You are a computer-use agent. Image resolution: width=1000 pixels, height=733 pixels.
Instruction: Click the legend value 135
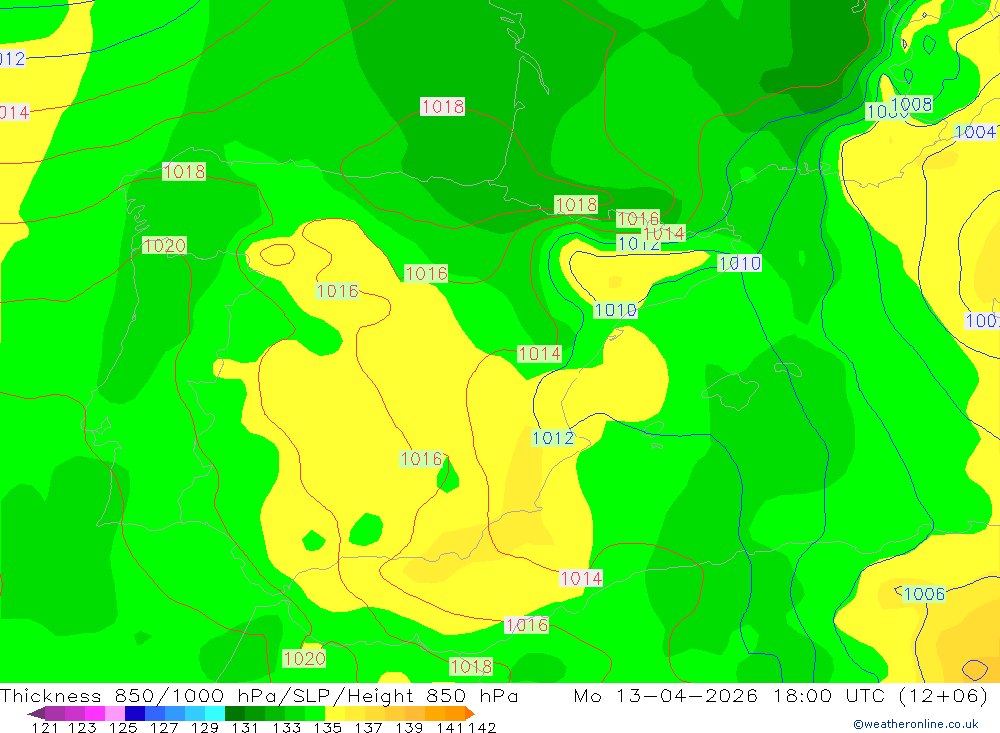[327, 727]
